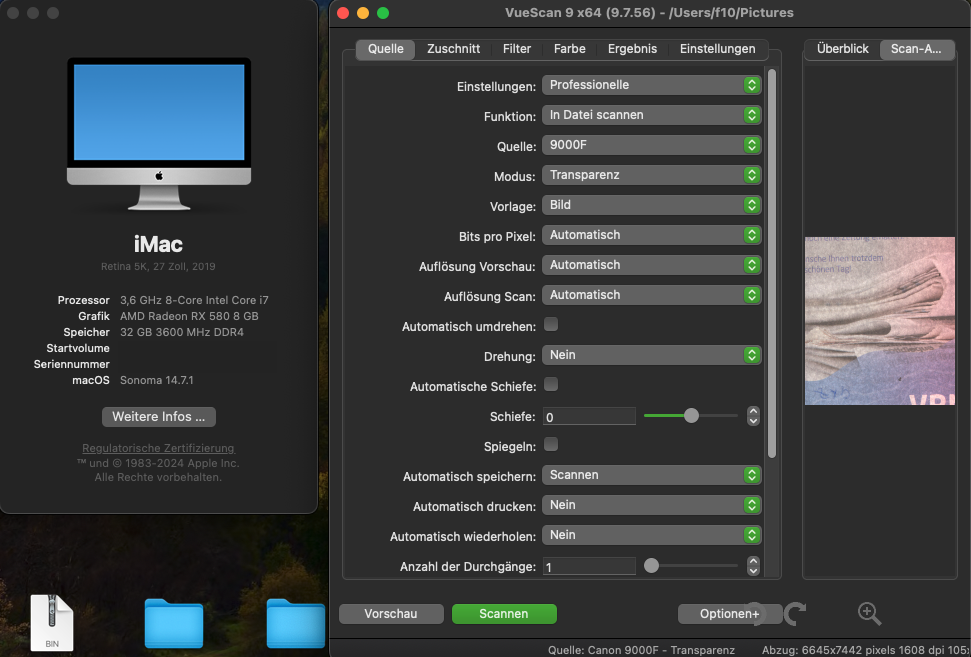Open the BIN zip file on the desktop
The width and height of the screenshot is (971, 657).
coord(52,622)
